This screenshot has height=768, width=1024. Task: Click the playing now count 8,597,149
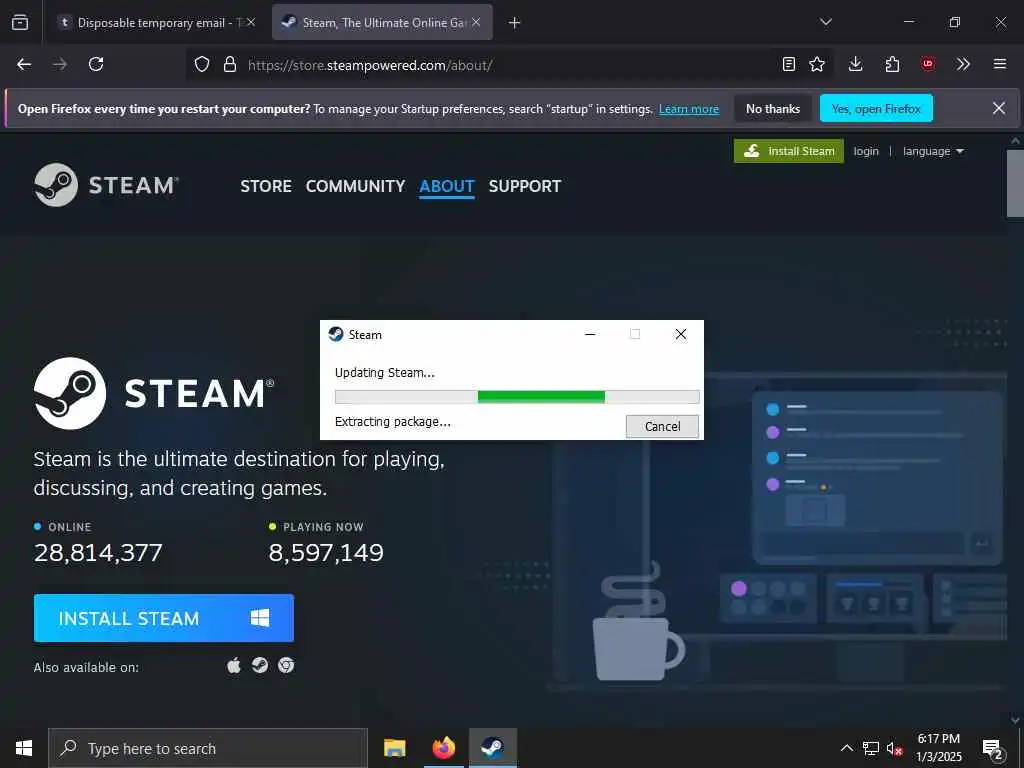(326, 552)
